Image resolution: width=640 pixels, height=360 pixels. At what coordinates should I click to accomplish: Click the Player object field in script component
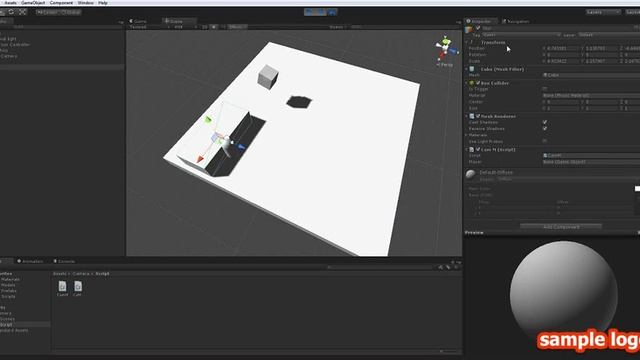pos(591,162)
